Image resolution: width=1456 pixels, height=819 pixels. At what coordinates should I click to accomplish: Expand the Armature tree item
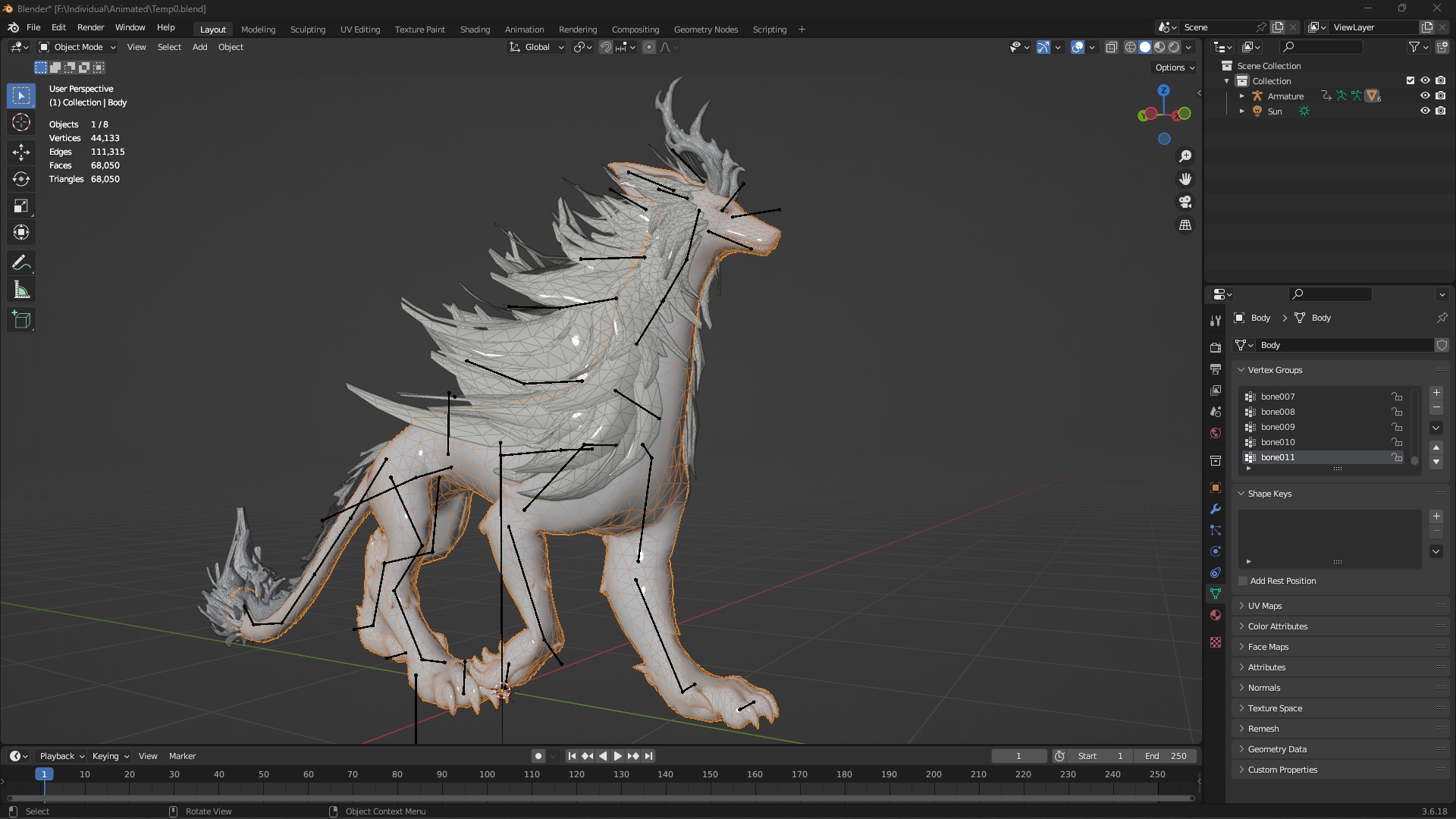(x=1241, y=96)
